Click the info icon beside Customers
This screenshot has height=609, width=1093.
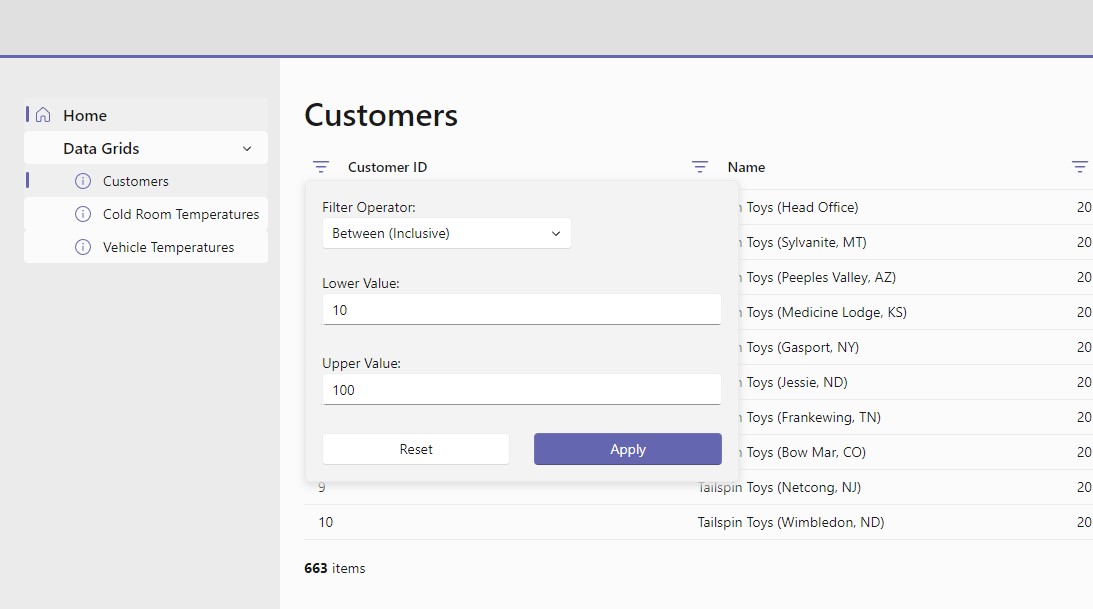coord(83,181)
